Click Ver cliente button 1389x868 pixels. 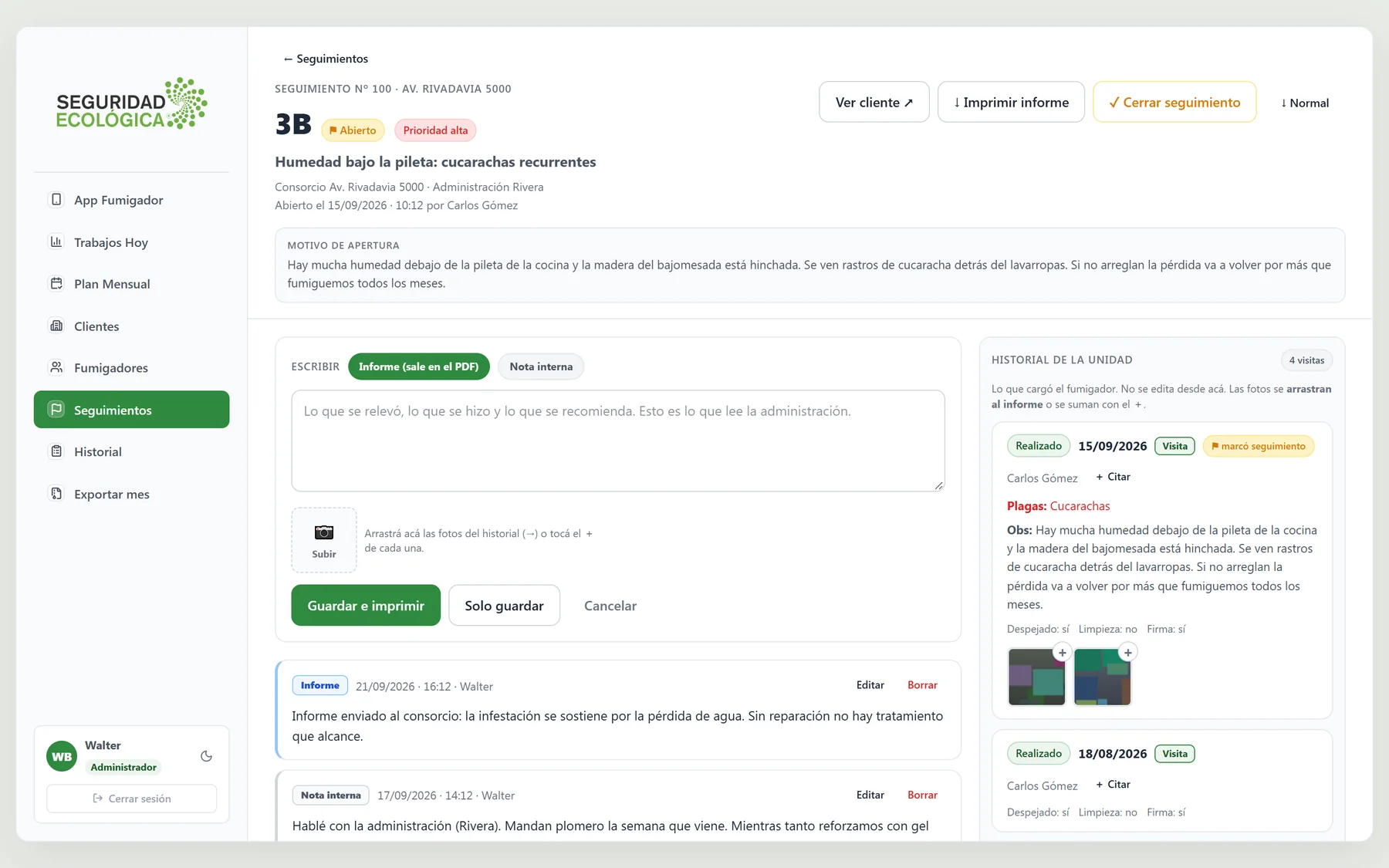click(874, 102)
